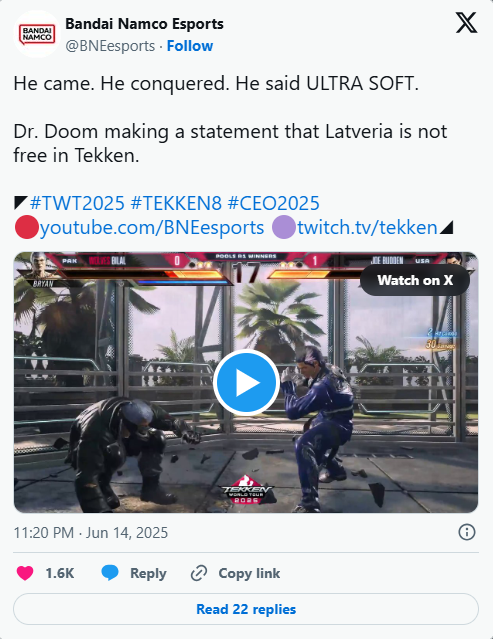Click the Copy link label

pyautogui.click(x=249, y=573)
